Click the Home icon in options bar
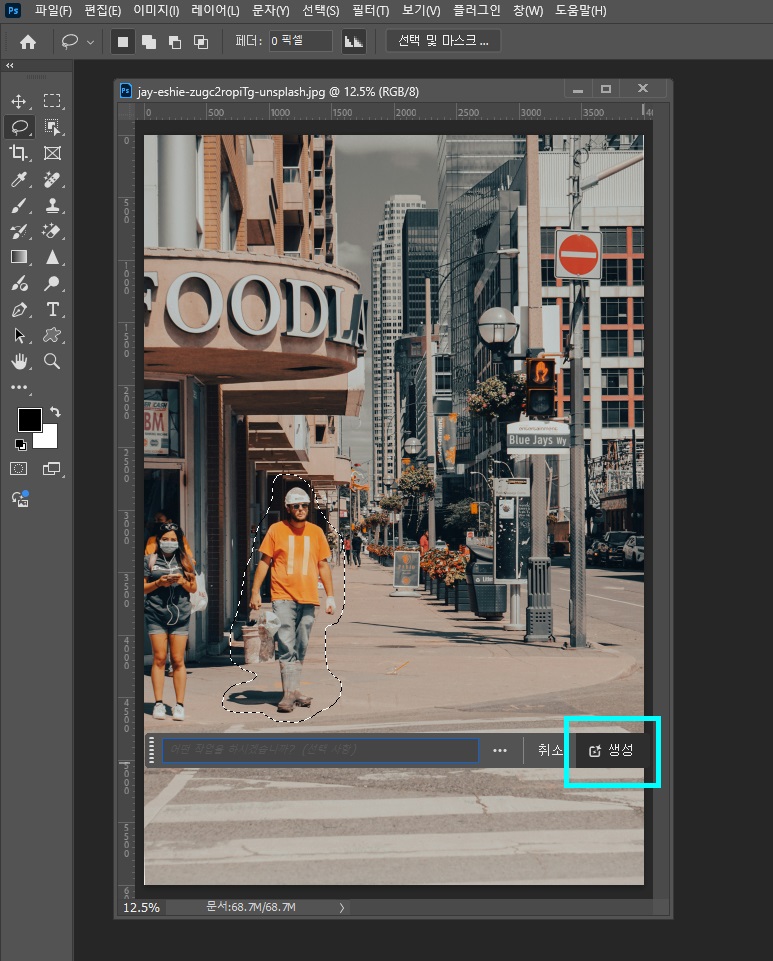773x961 pixels. (28, 42)
